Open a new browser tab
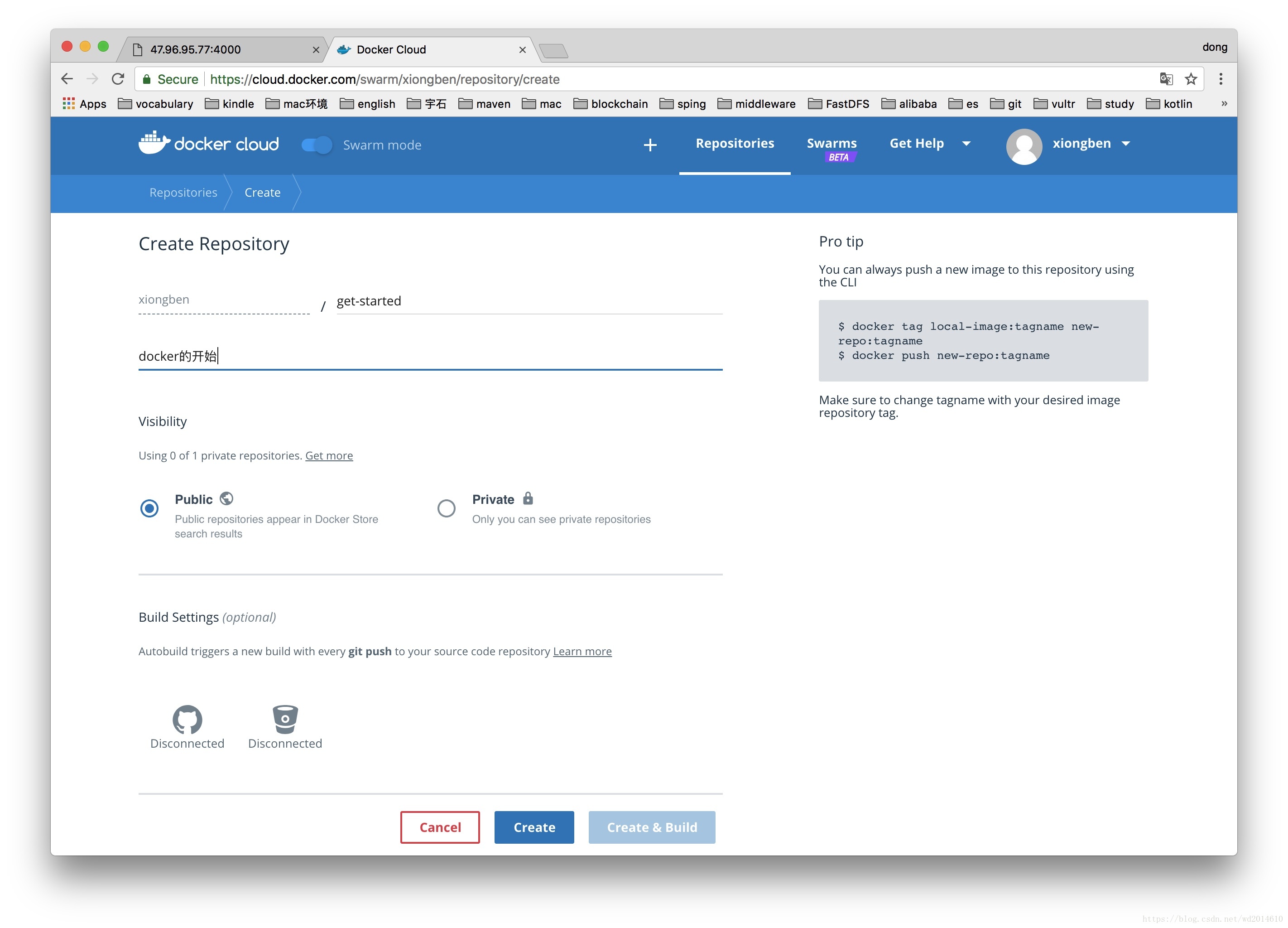 [553, 51]
